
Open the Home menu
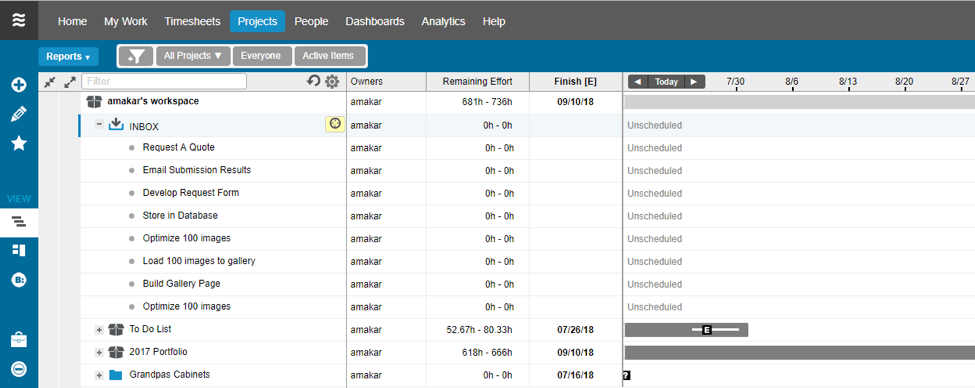point(72,21)
